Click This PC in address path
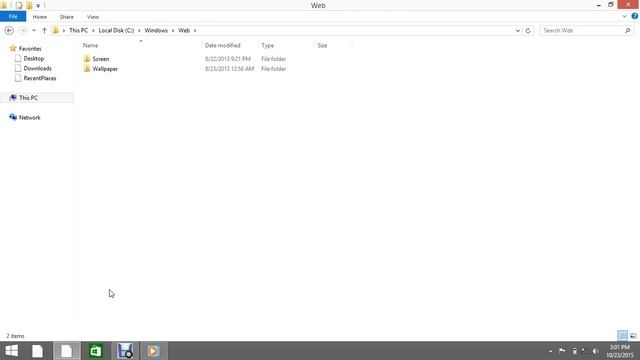640x360 pixels. click(x=78, y=31)
